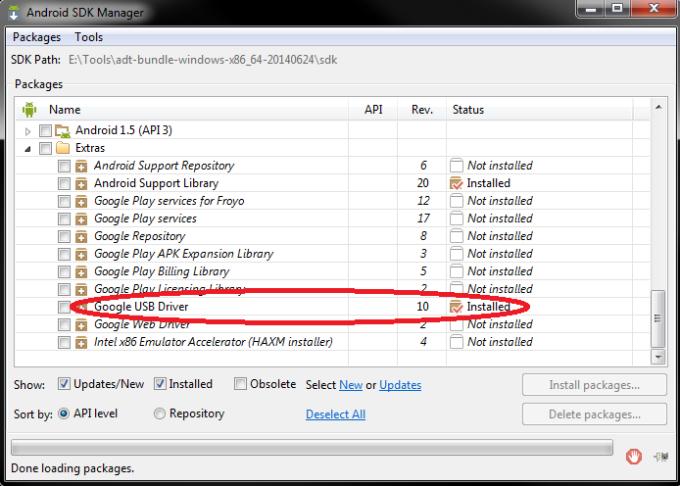Click not-installed status icon for Google Play services

(x=456, y=219)
